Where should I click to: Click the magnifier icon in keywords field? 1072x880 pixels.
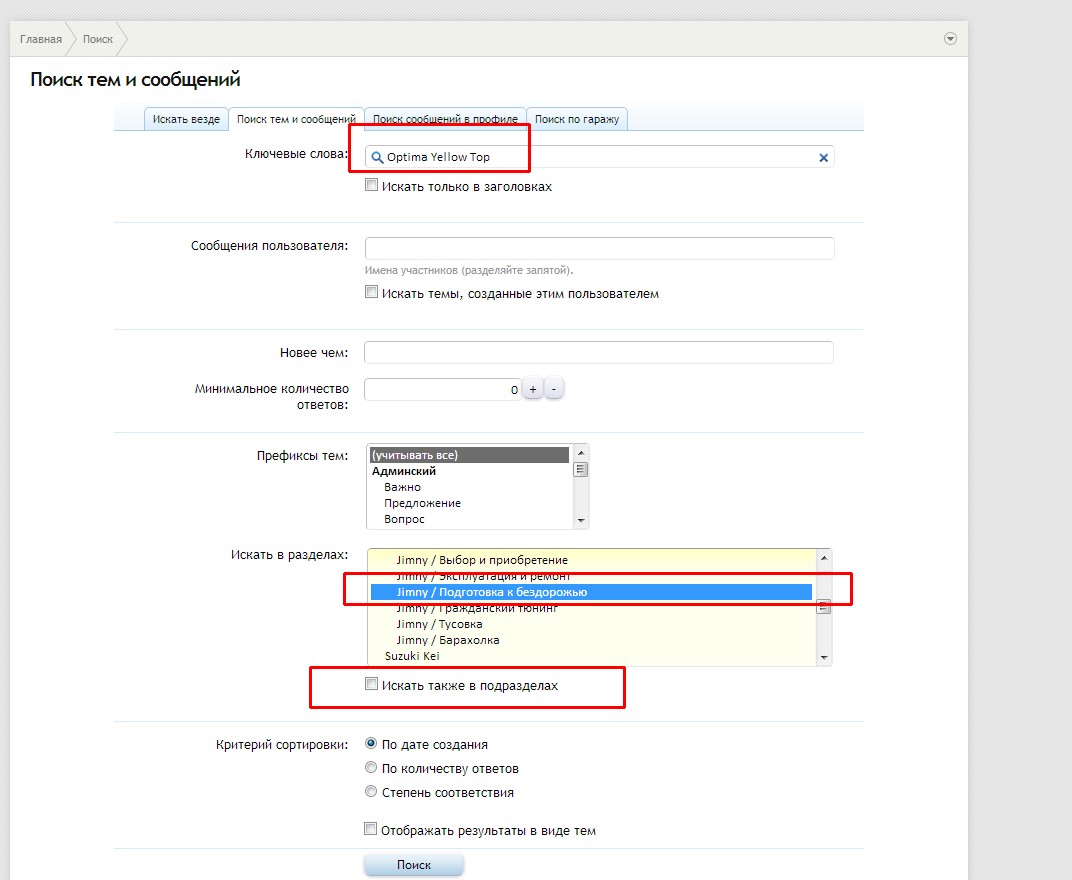[x=377, y=157]
